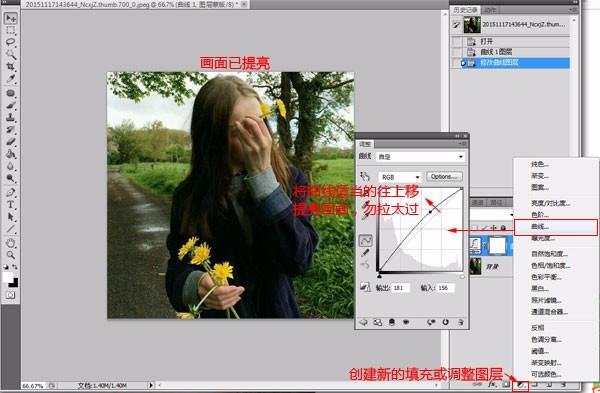Select the Hand tool
The width and height of the screenshot is (600, 393).
pyautogui.click(x=11, y=243)
